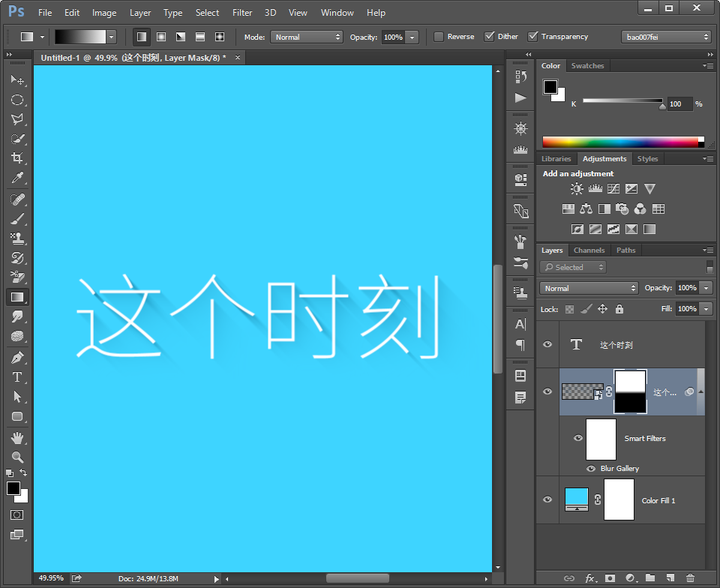Viewport: 720px width, 588px height.
Task: Add layer style via fx icon
Action: pyautogui.click(x=590, y=578)
